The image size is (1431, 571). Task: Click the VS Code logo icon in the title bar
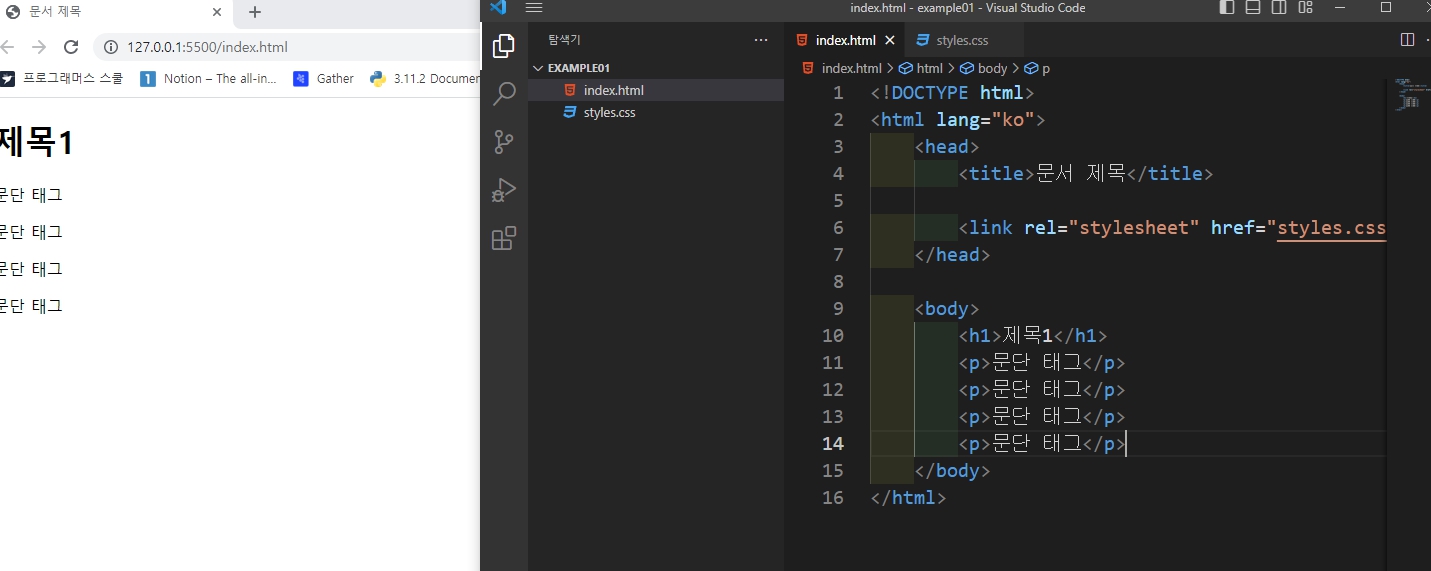click(498, 8)
